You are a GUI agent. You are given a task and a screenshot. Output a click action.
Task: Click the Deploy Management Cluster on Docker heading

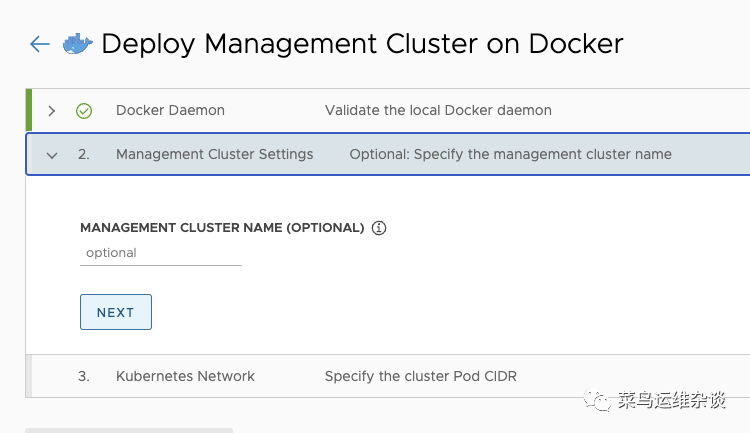pyautogui.click(x=362, y=44)
